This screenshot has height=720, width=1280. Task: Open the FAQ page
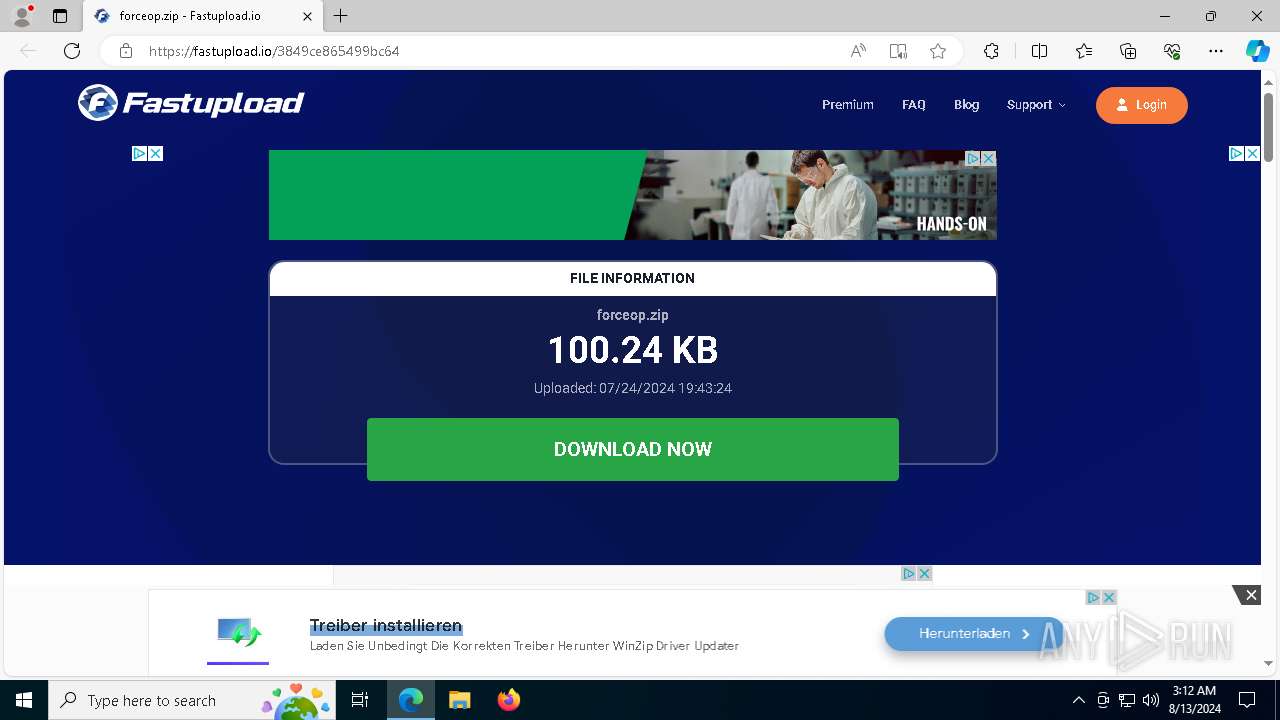(914, 105)
